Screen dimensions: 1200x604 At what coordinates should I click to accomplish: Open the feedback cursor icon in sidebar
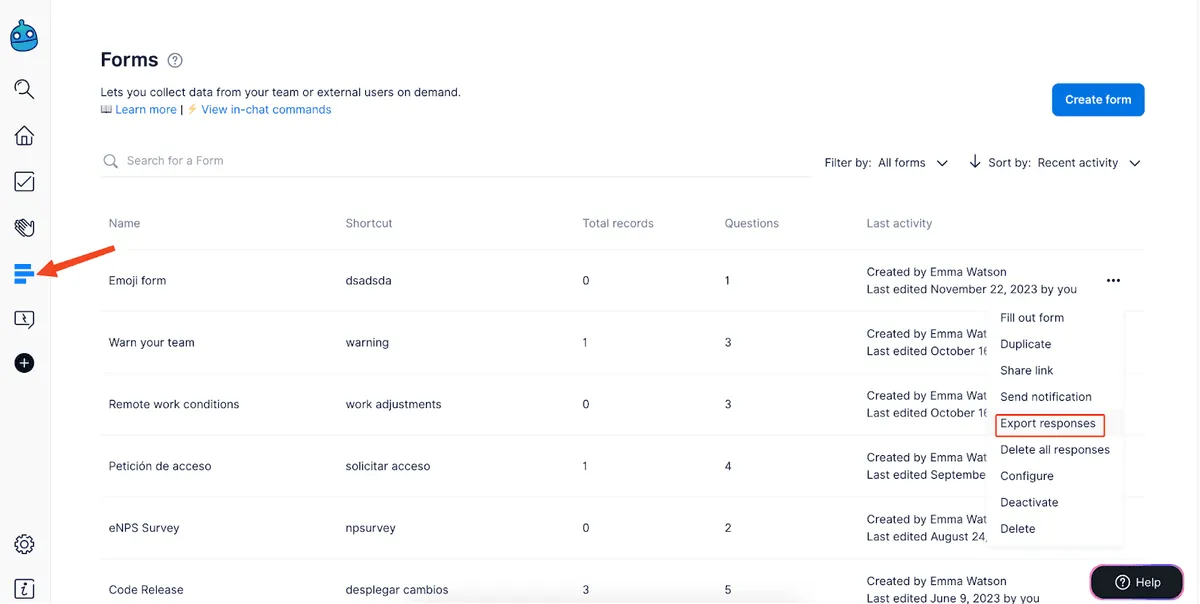[x=23, y=318]
